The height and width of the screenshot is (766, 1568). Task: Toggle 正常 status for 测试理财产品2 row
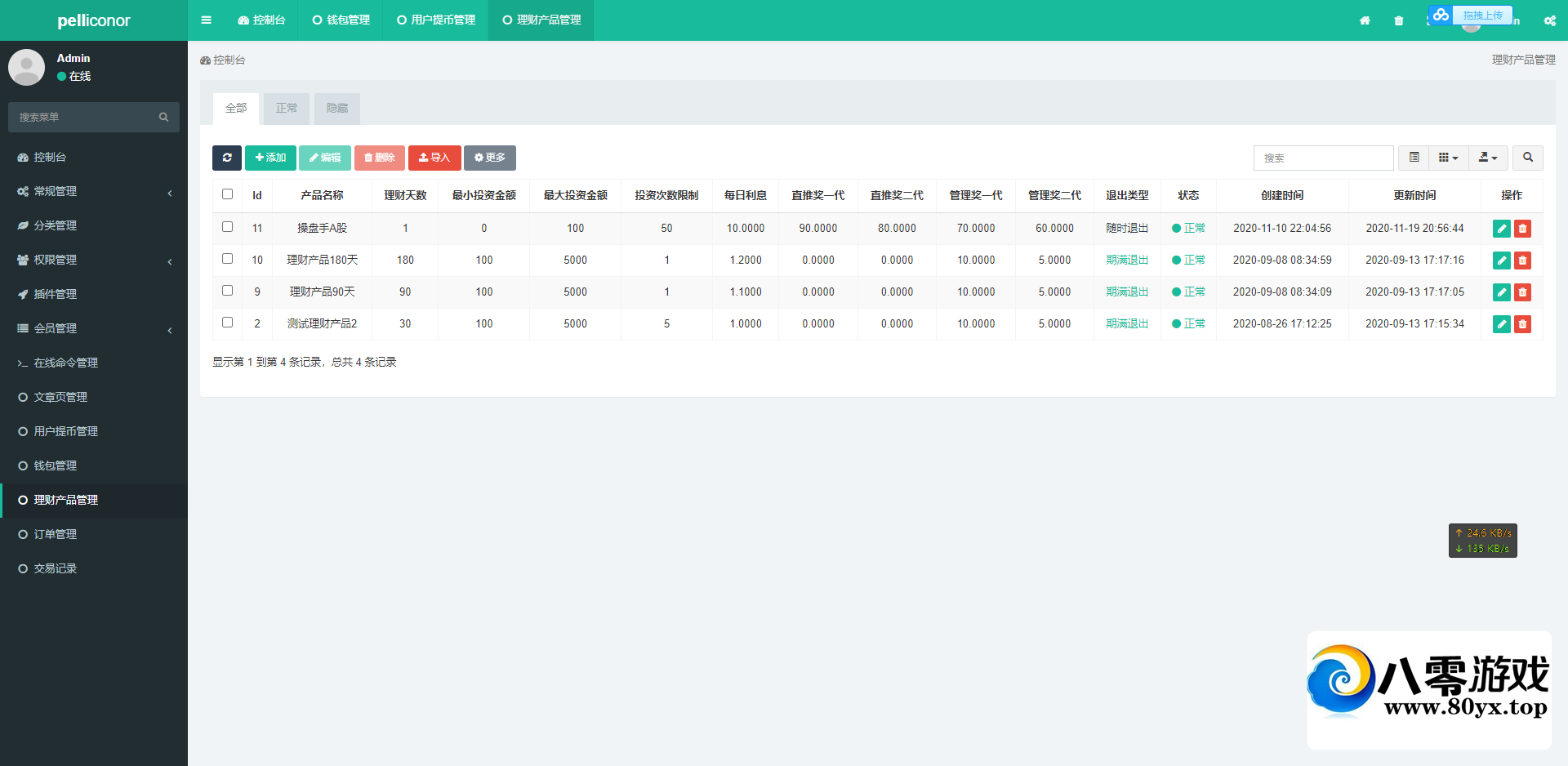point(1188,324)
